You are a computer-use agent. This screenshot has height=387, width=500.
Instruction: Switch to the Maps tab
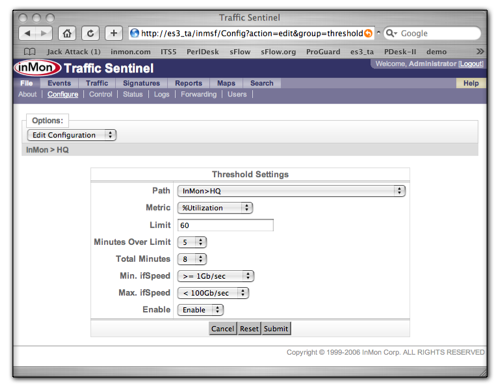pyautogui.click(x=226, y=83)
